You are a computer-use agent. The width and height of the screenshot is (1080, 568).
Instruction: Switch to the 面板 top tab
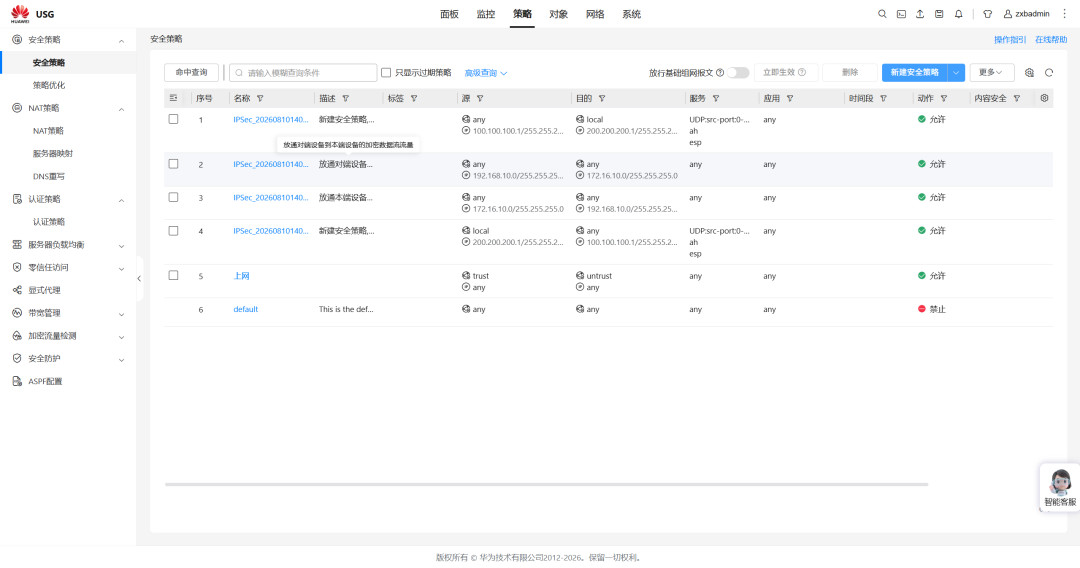(x=449, y=14)
